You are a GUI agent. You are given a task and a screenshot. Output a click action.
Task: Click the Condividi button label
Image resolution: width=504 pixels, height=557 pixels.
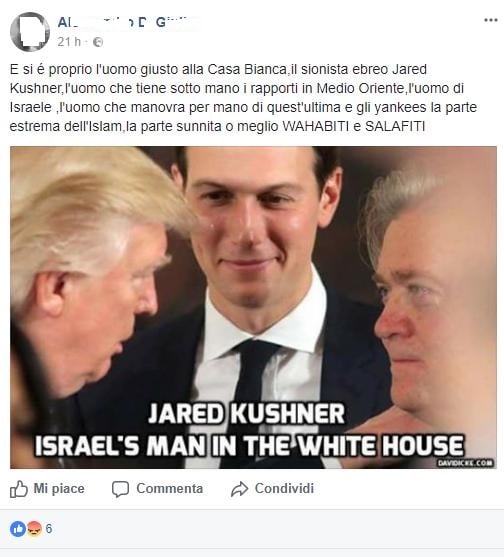tap(284, 488)
